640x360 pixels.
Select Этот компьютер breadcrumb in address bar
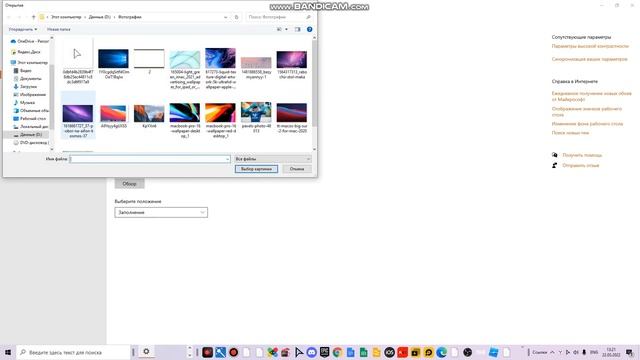[66, 17]
